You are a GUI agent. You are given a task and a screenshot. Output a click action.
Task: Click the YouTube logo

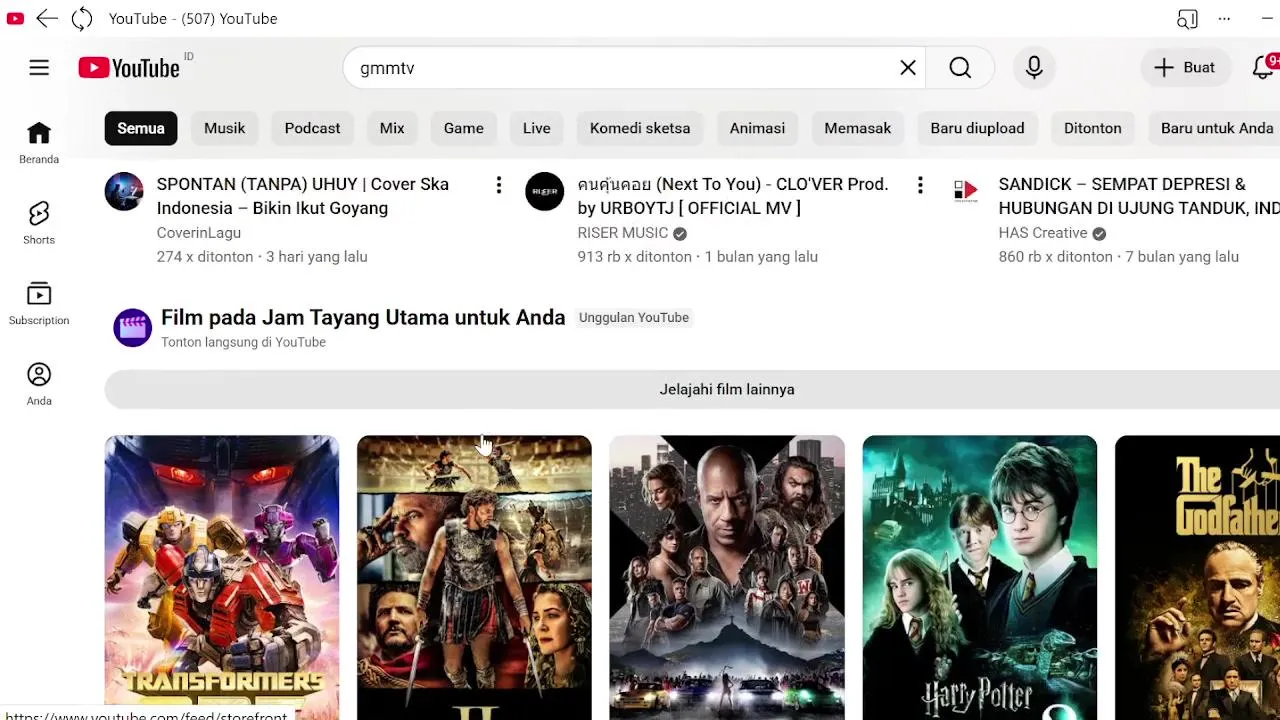coord(129,68)
